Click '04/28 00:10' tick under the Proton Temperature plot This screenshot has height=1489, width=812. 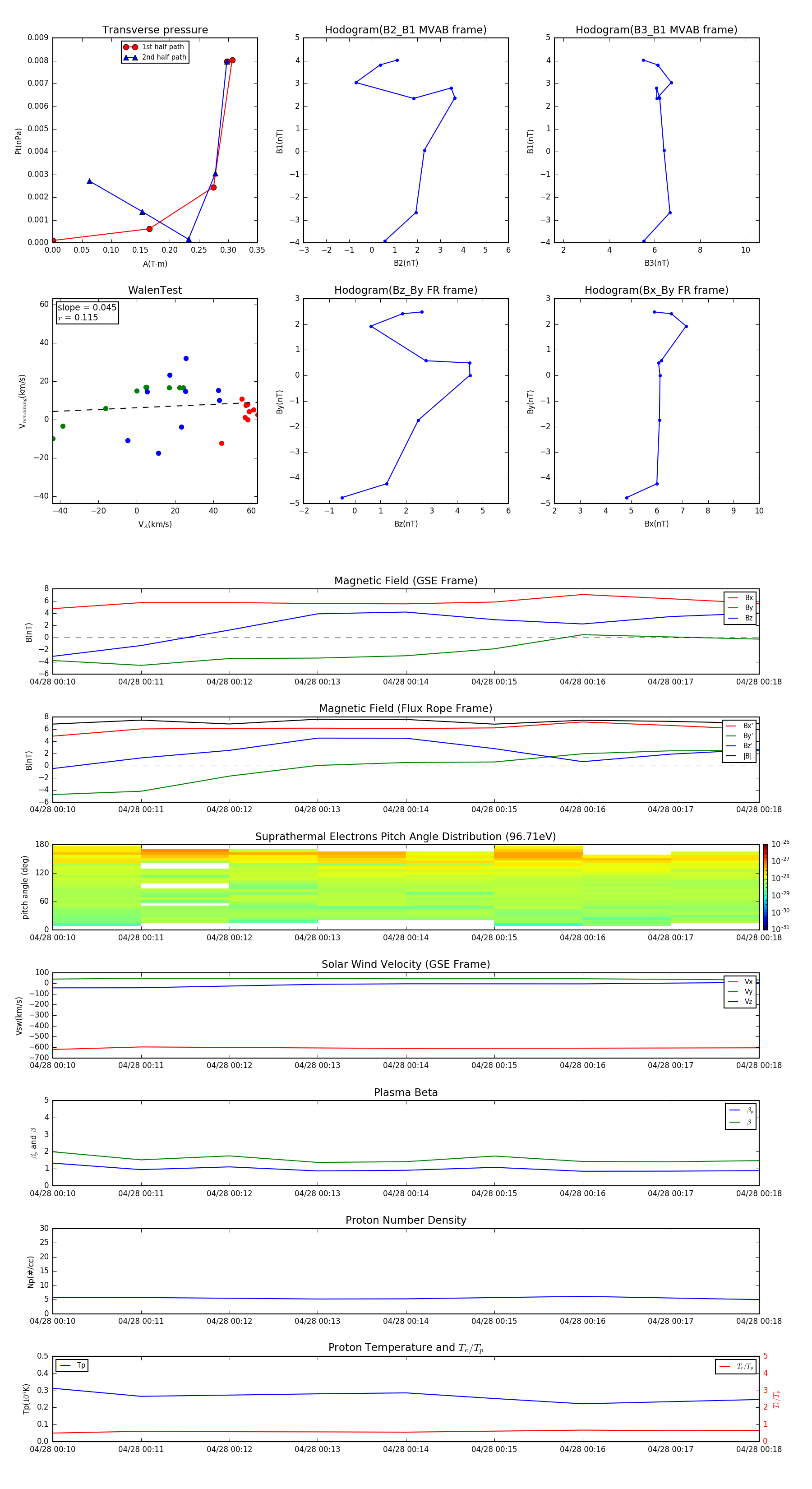pyautogui.click(x=53, y=1449)
